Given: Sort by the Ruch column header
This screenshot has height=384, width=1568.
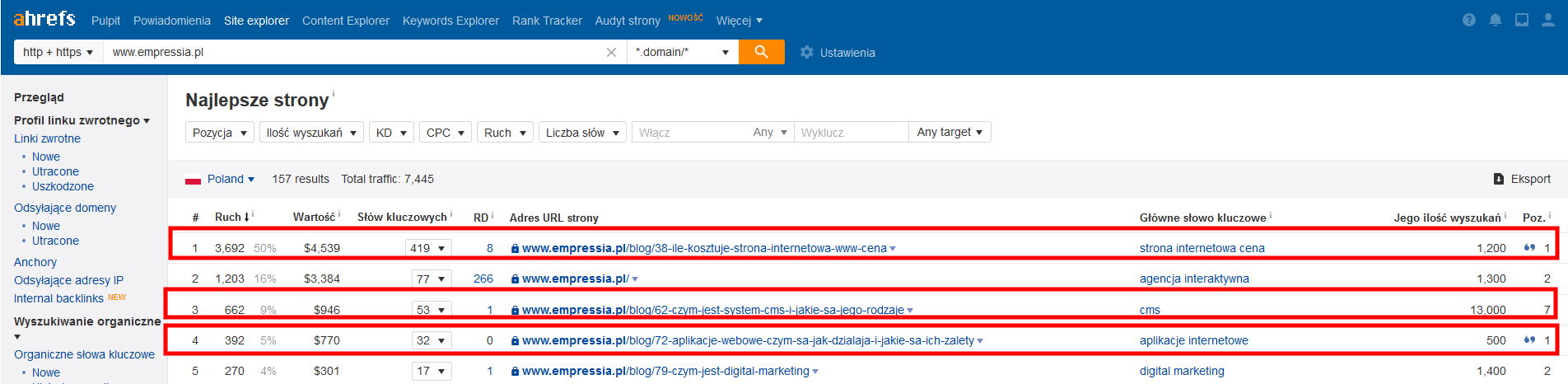Looking at the screenshot, I should [228, 217].
